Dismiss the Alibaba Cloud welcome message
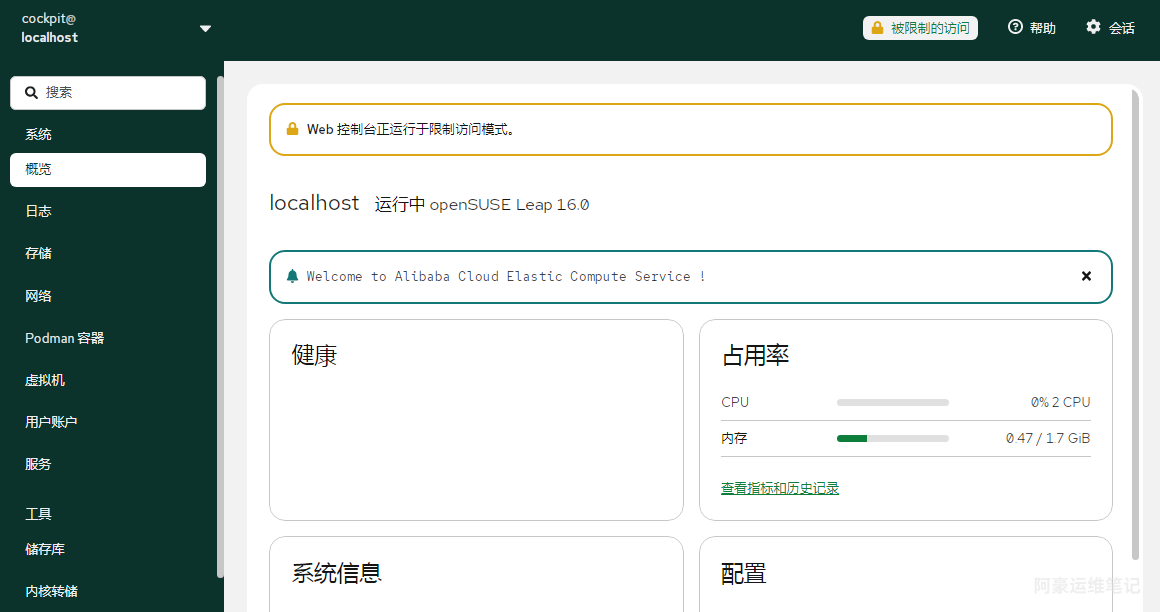Image resolution: width=1160 pixels, height=612 pixels. pyautogui.click(x=1086, y=276)
